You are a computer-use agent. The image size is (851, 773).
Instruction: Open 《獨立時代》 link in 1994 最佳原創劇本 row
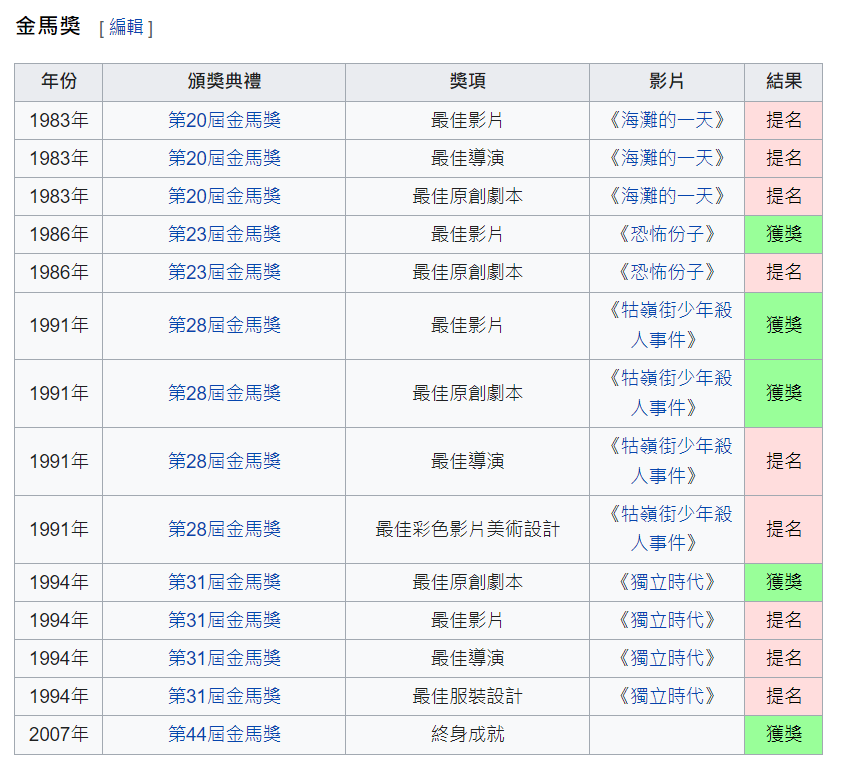[666, 582]
